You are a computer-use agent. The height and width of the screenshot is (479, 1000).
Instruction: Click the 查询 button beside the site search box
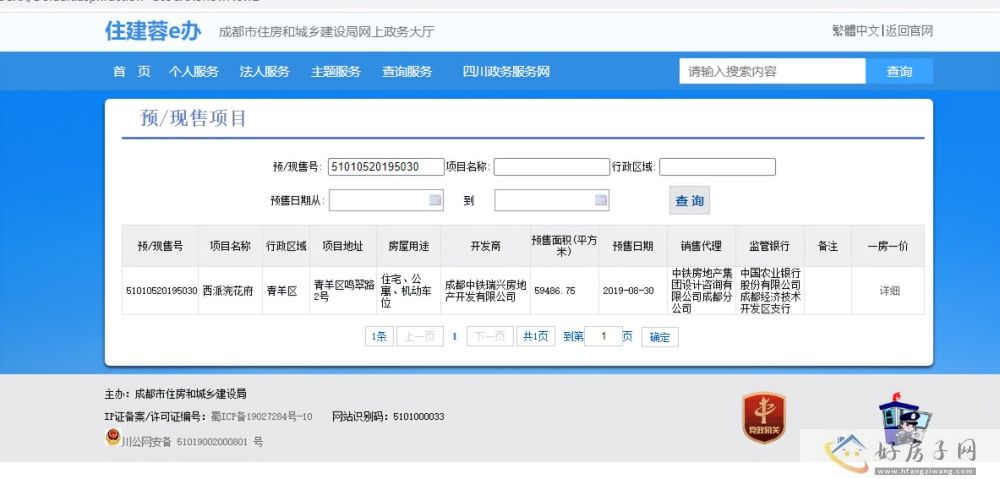tap(899, 71)
